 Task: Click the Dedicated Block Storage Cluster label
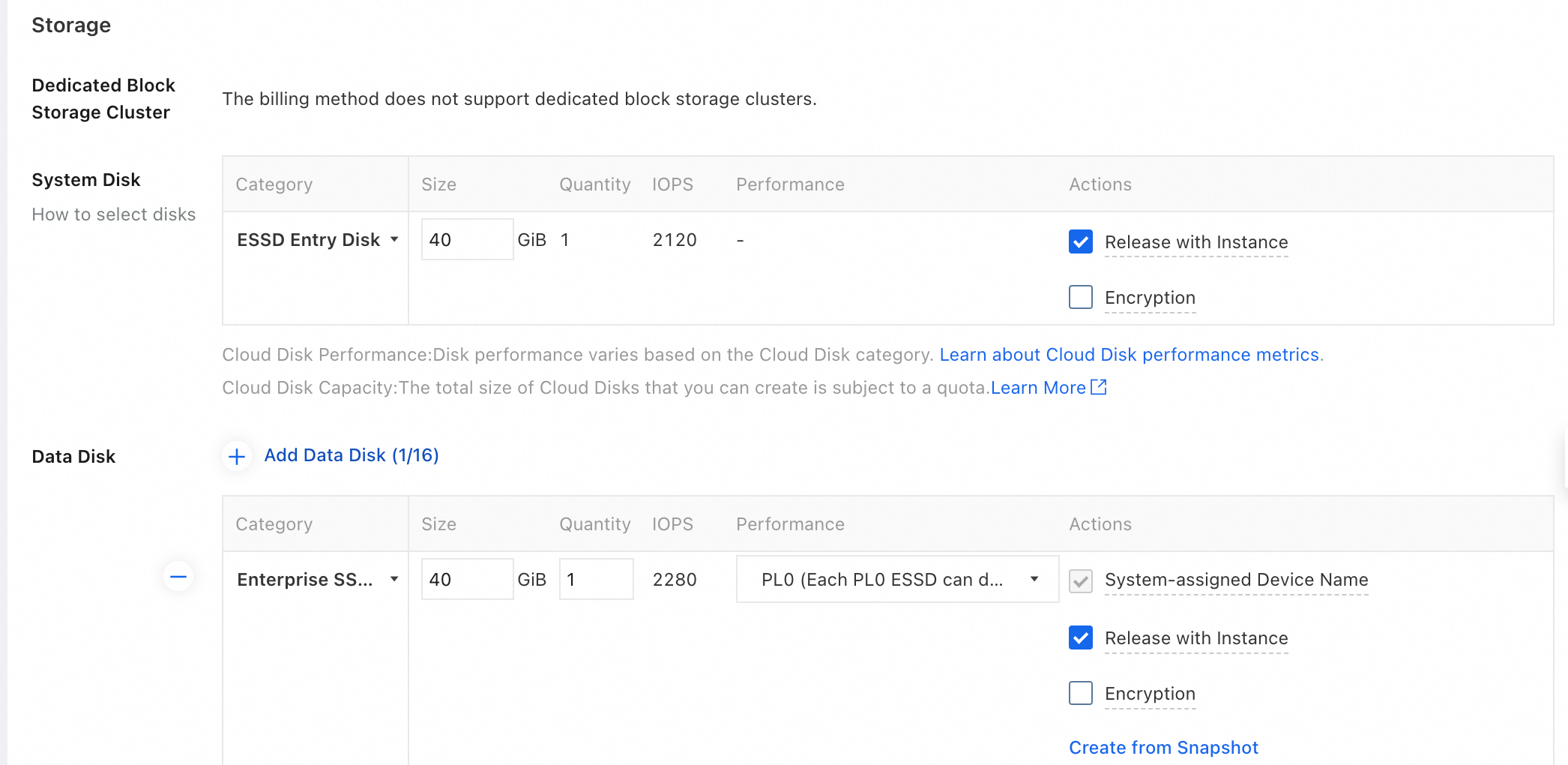[103, 99]
